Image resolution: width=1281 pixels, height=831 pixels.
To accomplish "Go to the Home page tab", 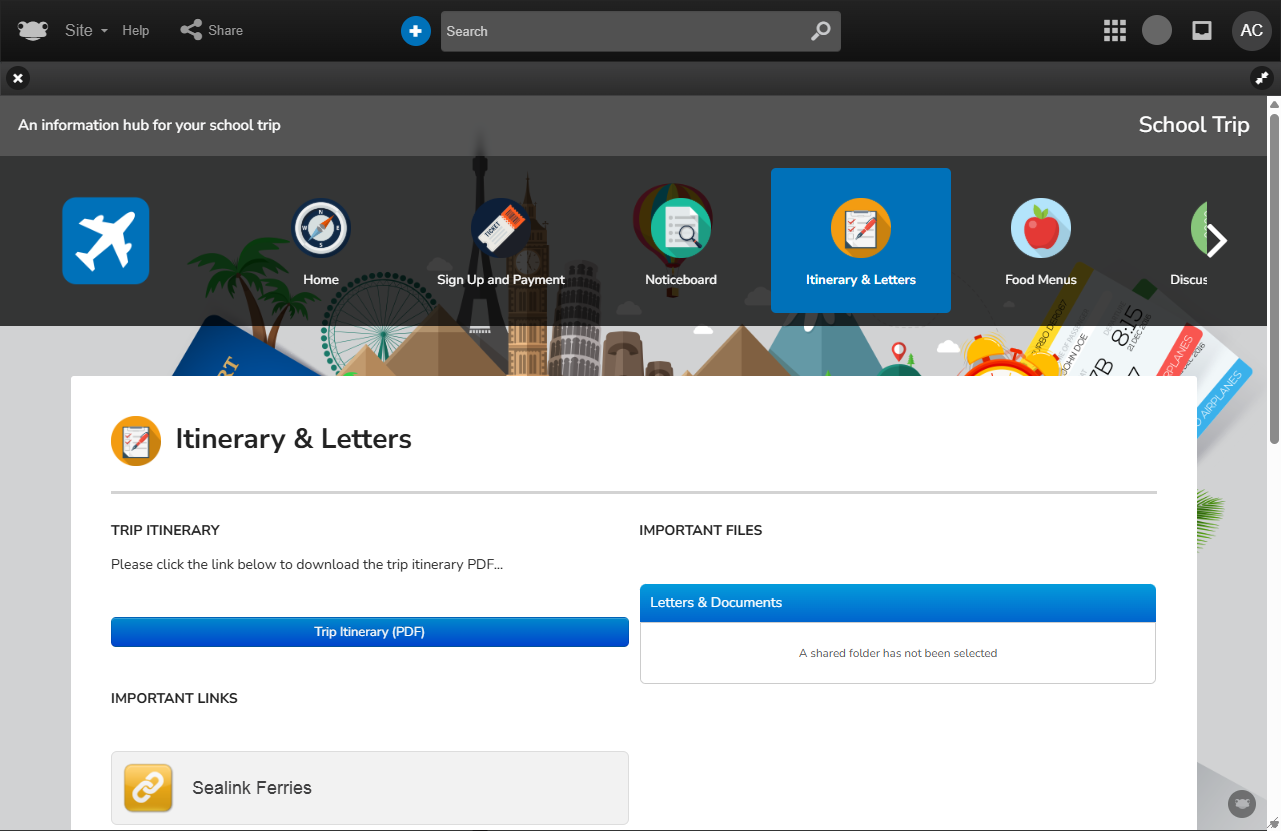I will (x=321, y=242).
